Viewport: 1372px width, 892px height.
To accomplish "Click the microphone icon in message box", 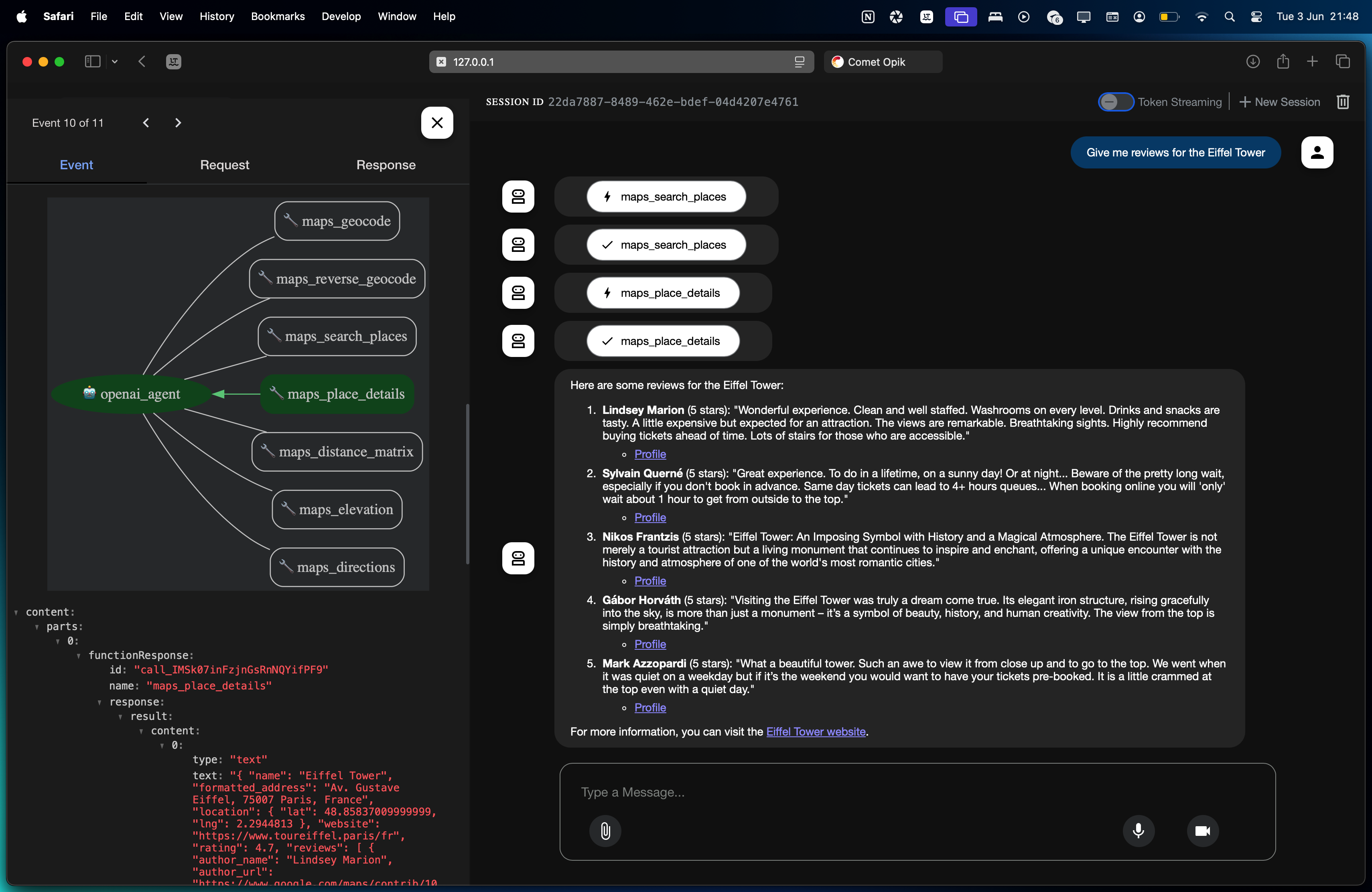I will [x=1138, y=830].
